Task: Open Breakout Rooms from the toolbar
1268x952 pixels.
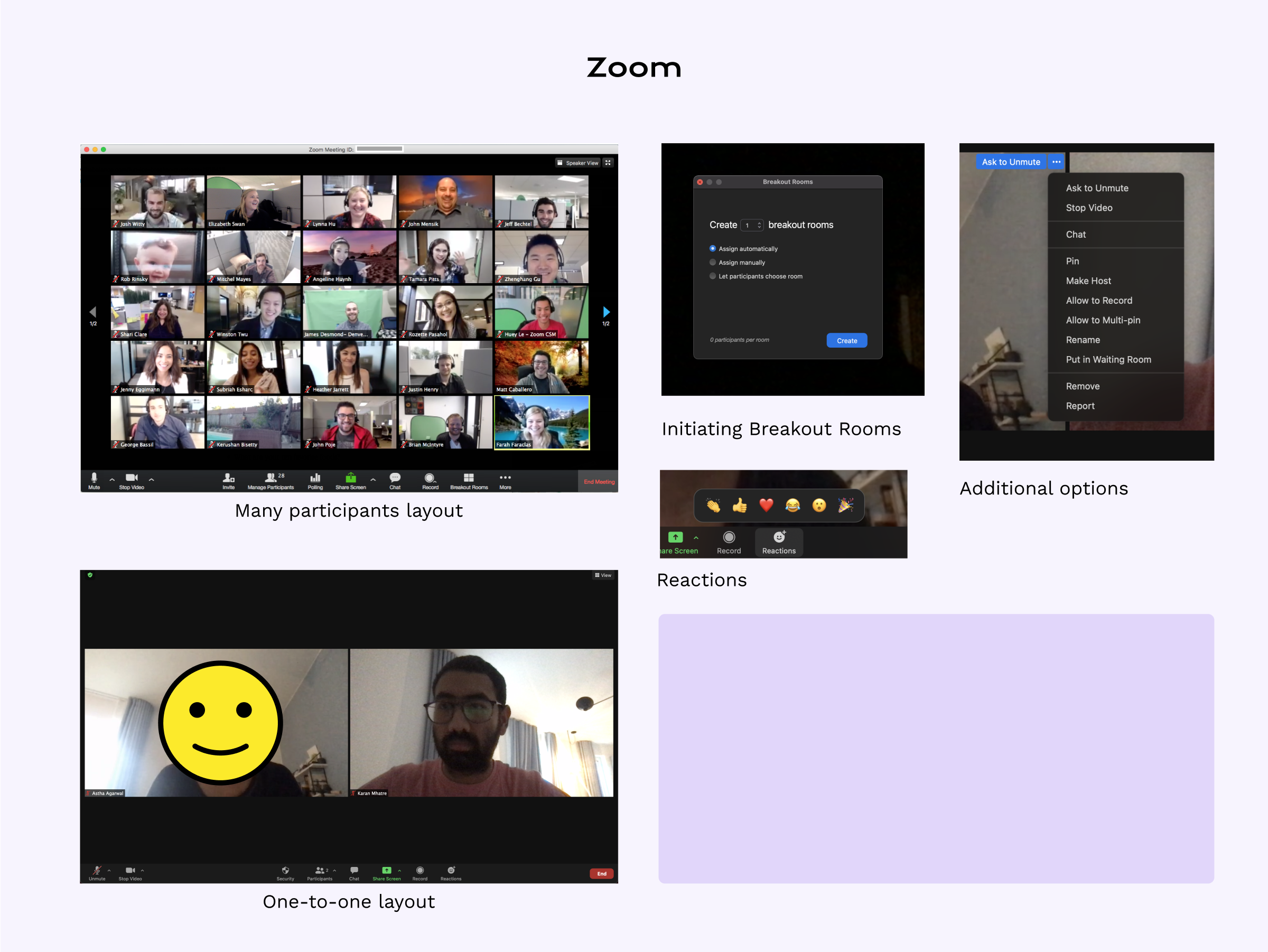Action: pos(469,481)
